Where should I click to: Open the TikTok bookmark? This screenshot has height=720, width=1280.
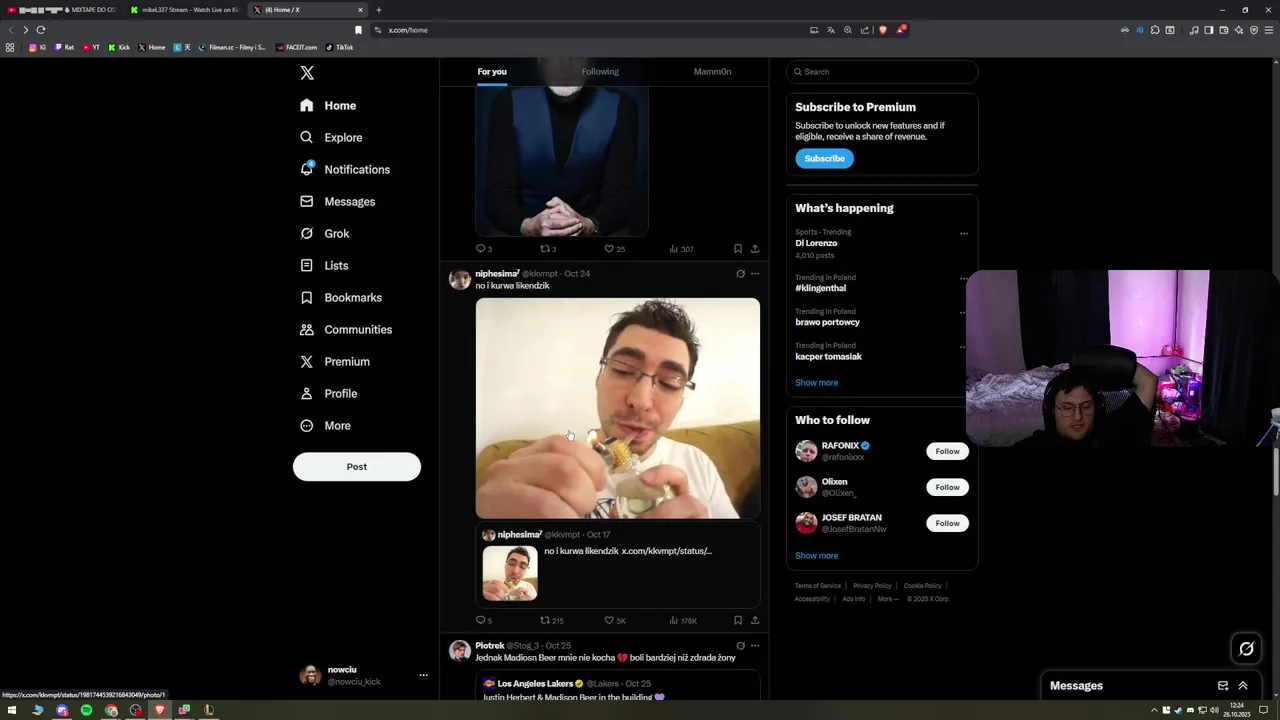click(340, 47)
